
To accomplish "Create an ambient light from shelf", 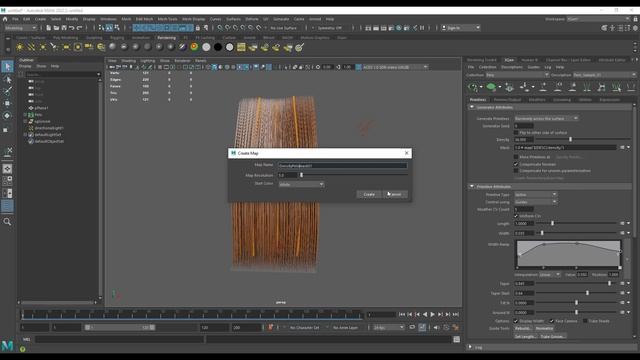I will [20, 47].
